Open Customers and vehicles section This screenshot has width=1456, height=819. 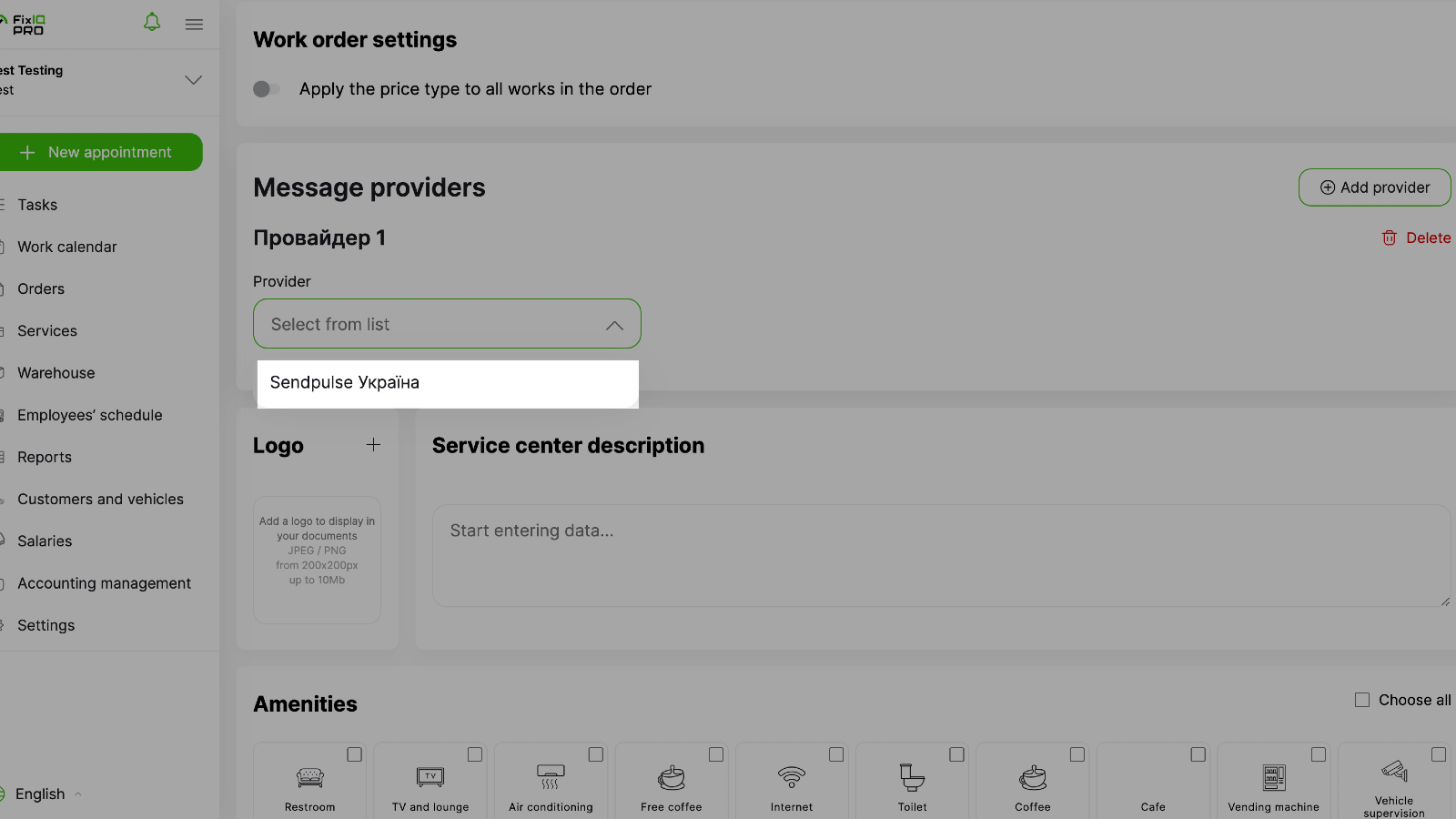click(100, 499)
